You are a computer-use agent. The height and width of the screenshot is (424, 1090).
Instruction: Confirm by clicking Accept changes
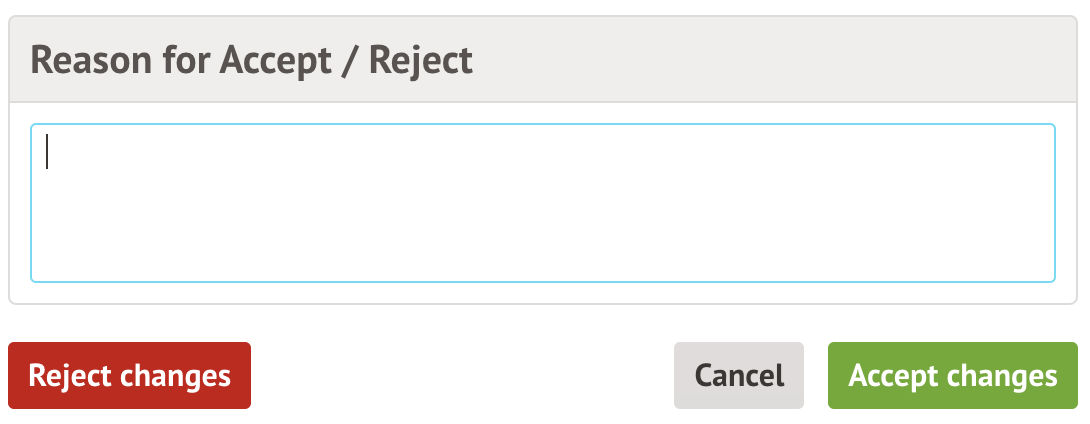click(952, 376)
